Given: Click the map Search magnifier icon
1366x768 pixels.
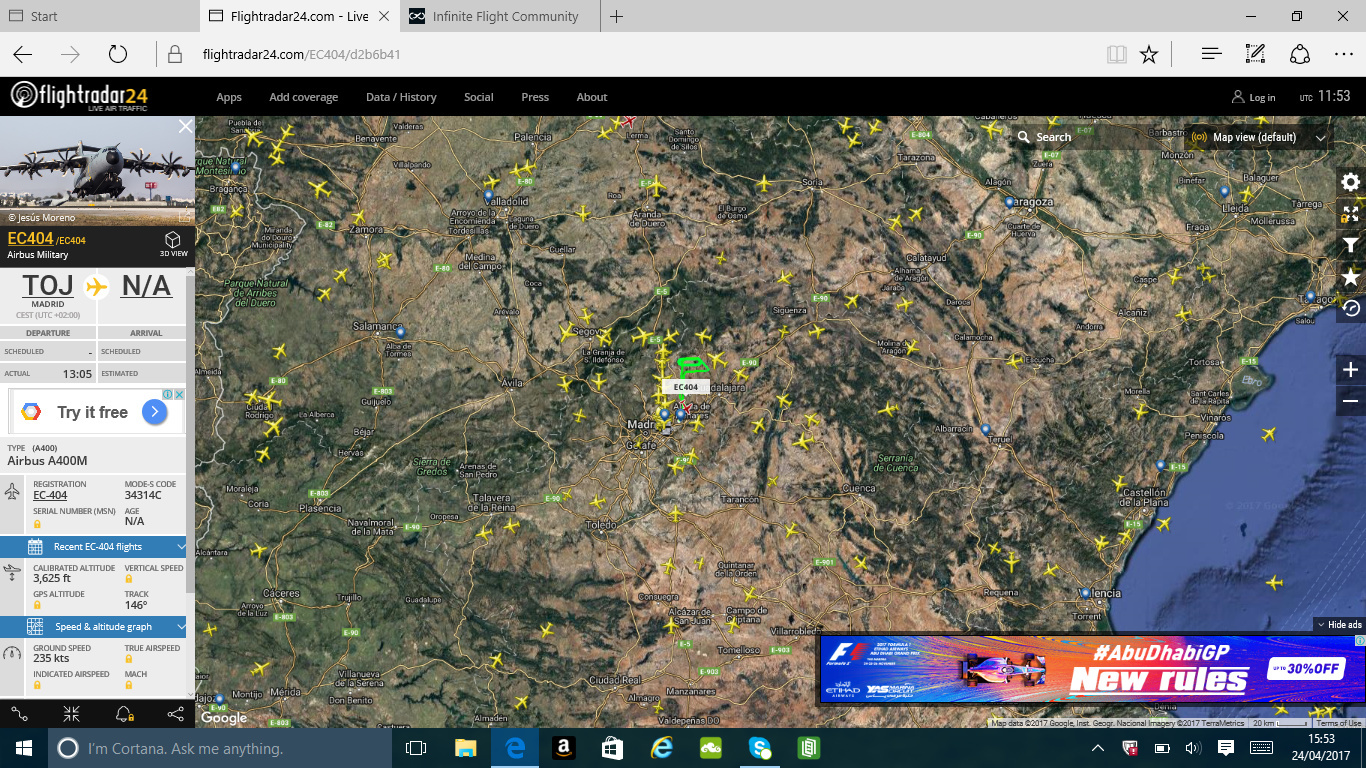Looking at the screenshot, I should [1024, 137].
